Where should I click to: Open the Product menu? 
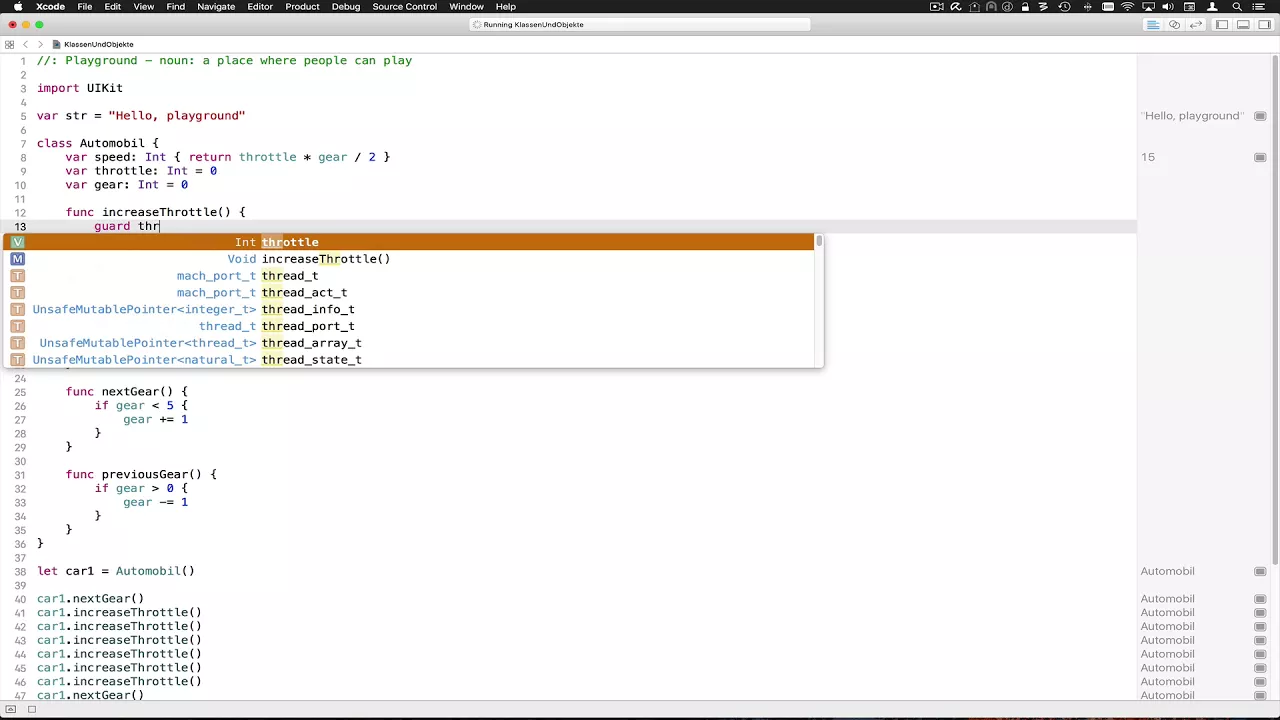pyautogui.click(x=302, y=7)
